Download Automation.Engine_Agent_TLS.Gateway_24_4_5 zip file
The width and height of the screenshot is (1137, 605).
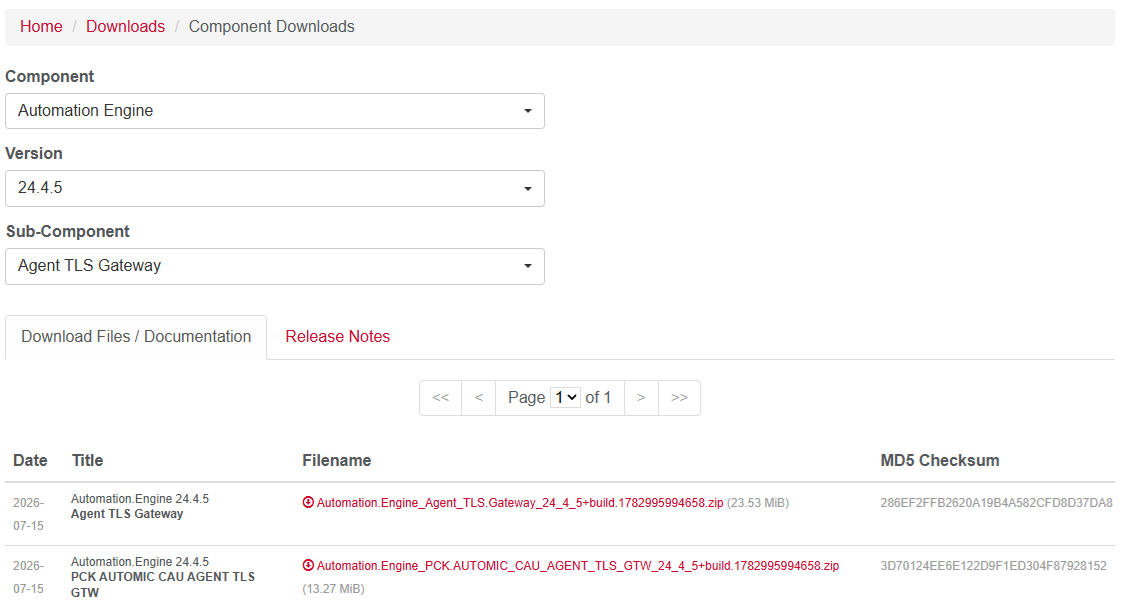pos(520,503)
